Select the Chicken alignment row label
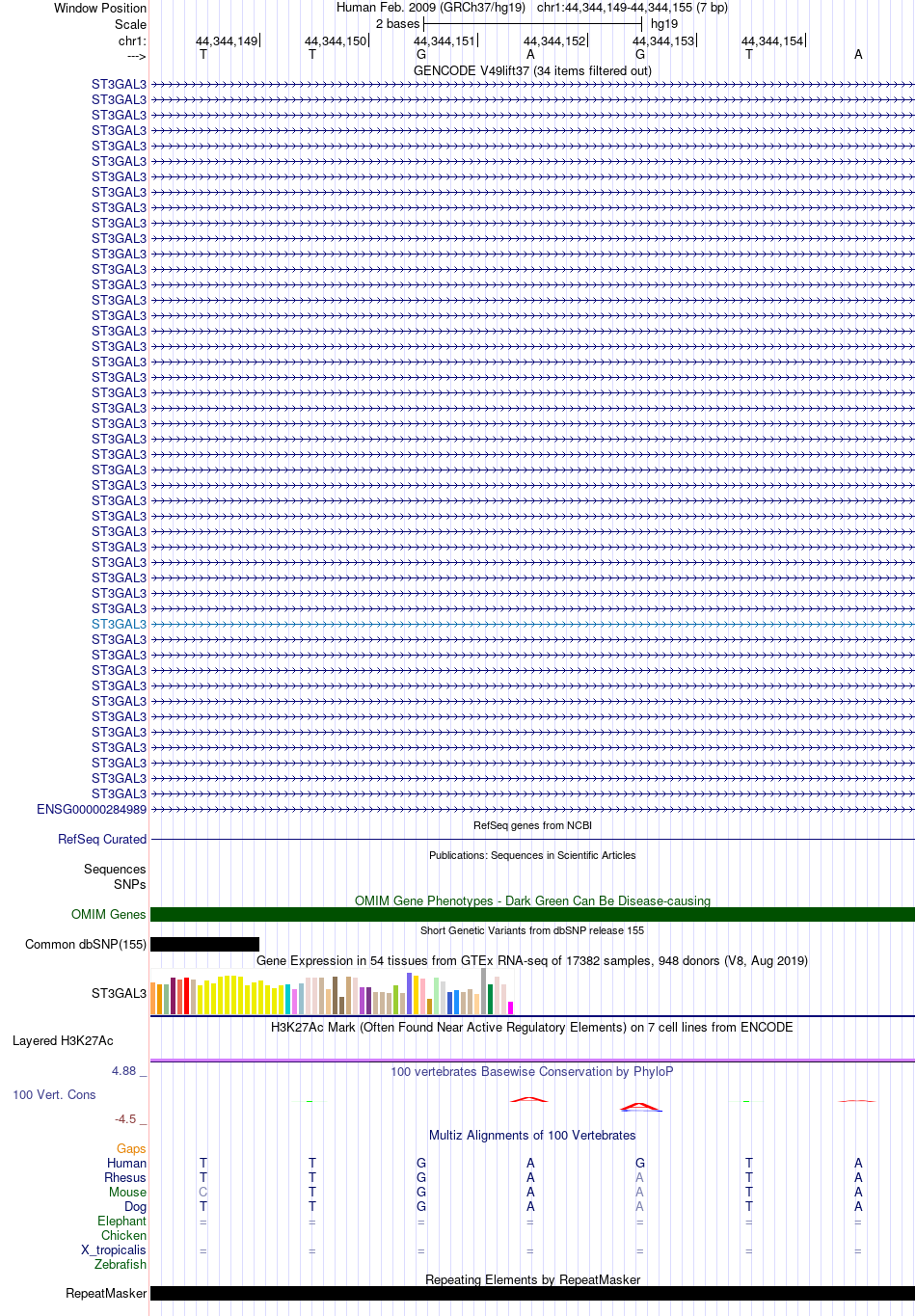Image resolution: width=916 pixels, height=1316 pixels. [x=123, y=1235]
